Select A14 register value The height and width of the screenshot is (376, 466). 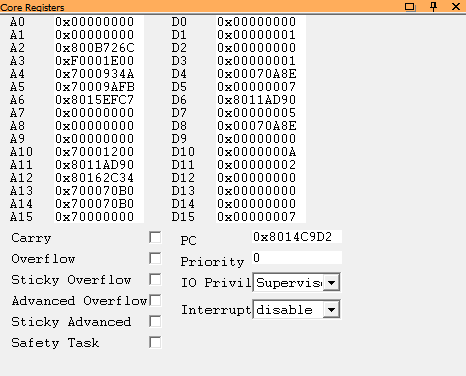[99, 204]
